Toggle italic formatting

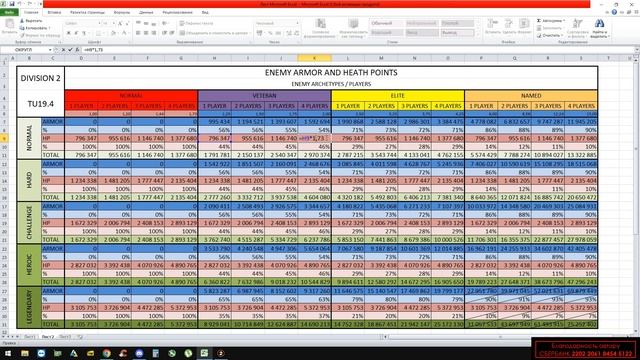point(76,33)
